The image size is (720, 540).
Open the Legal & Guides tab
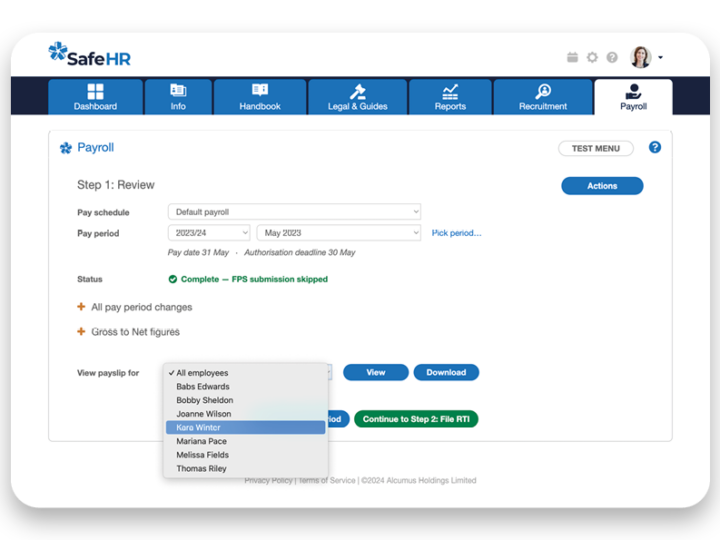[358, 97]
